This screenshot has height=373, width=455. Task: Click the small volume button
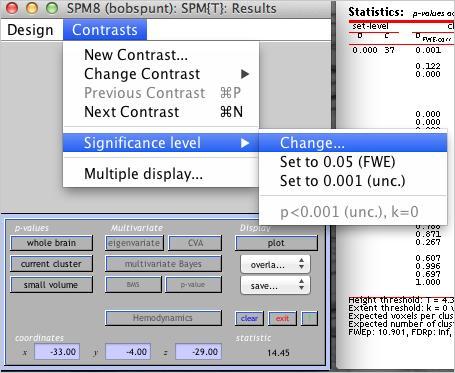(x=51, y=285)
